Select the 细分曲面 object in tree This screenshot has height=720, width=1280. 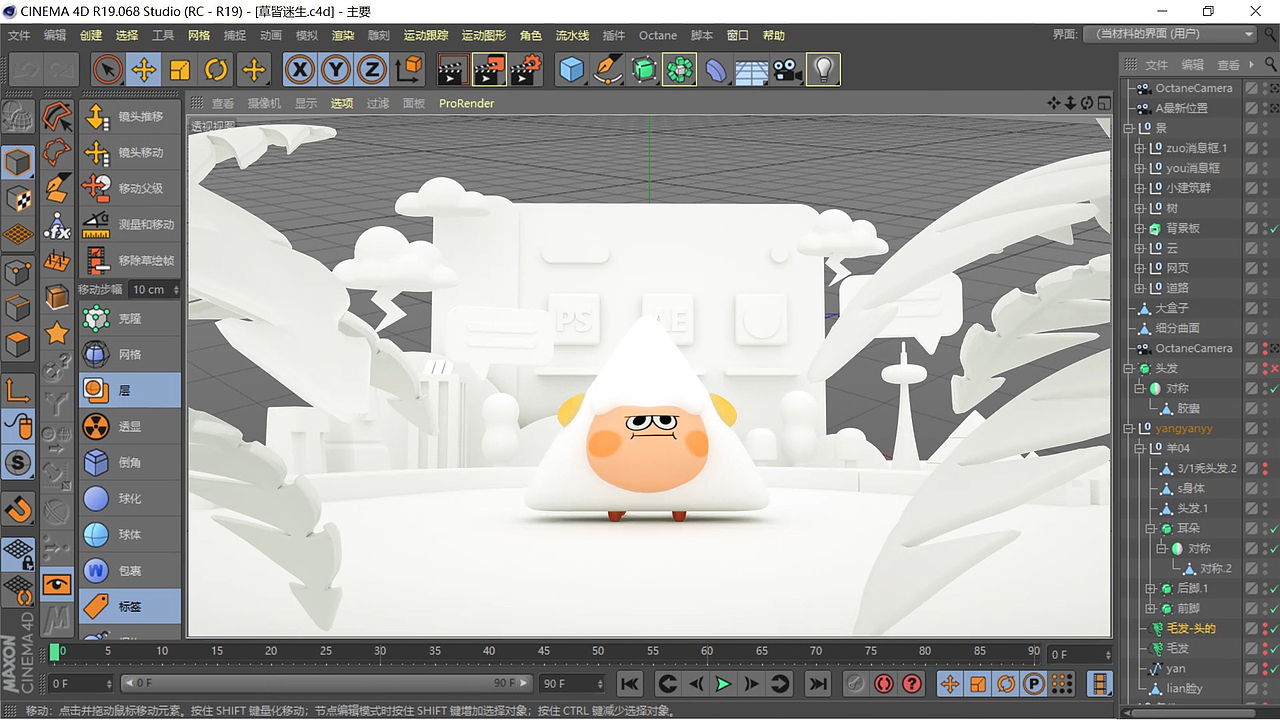[1177, 328]
